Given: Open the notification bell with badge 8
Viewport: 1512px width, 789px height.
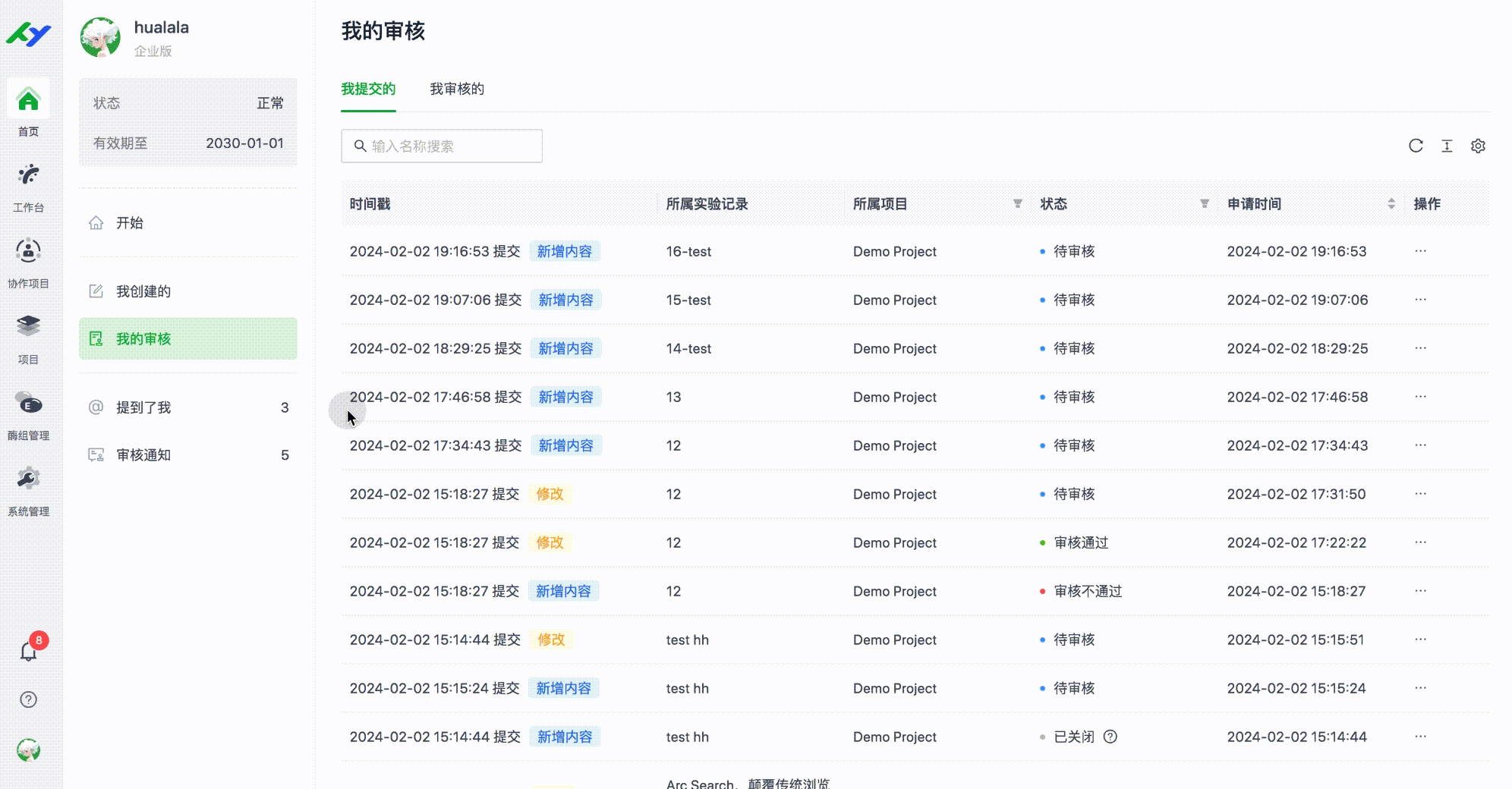Looking at the screenshot, I should click(28, 651).
